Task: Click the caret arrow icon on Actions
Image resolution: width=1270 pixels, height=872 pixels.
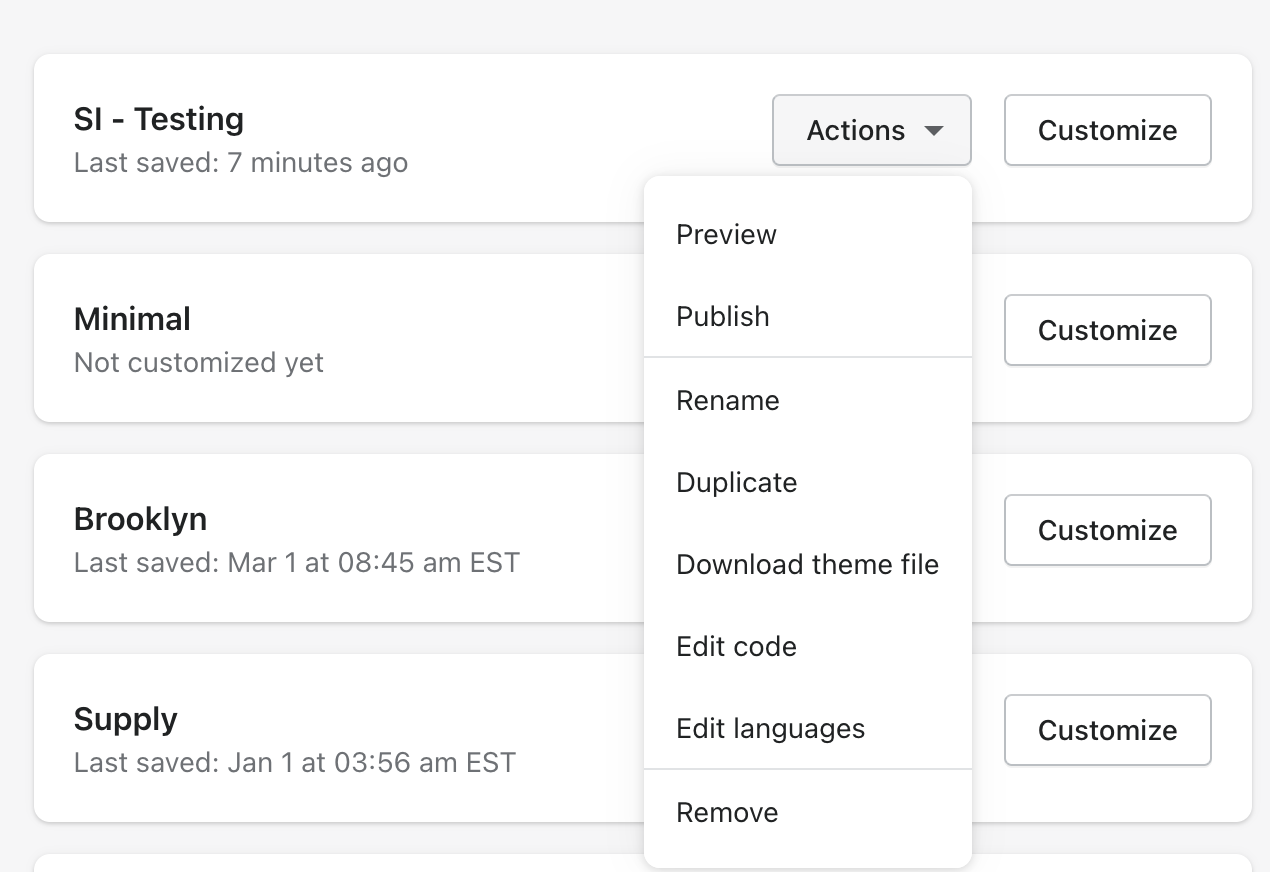Action: click(934, 131)
